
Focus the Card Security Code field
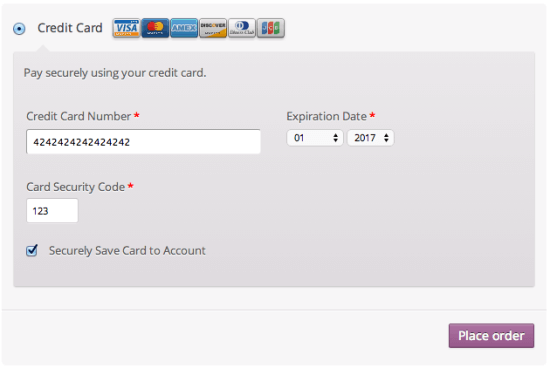[52, 210]
